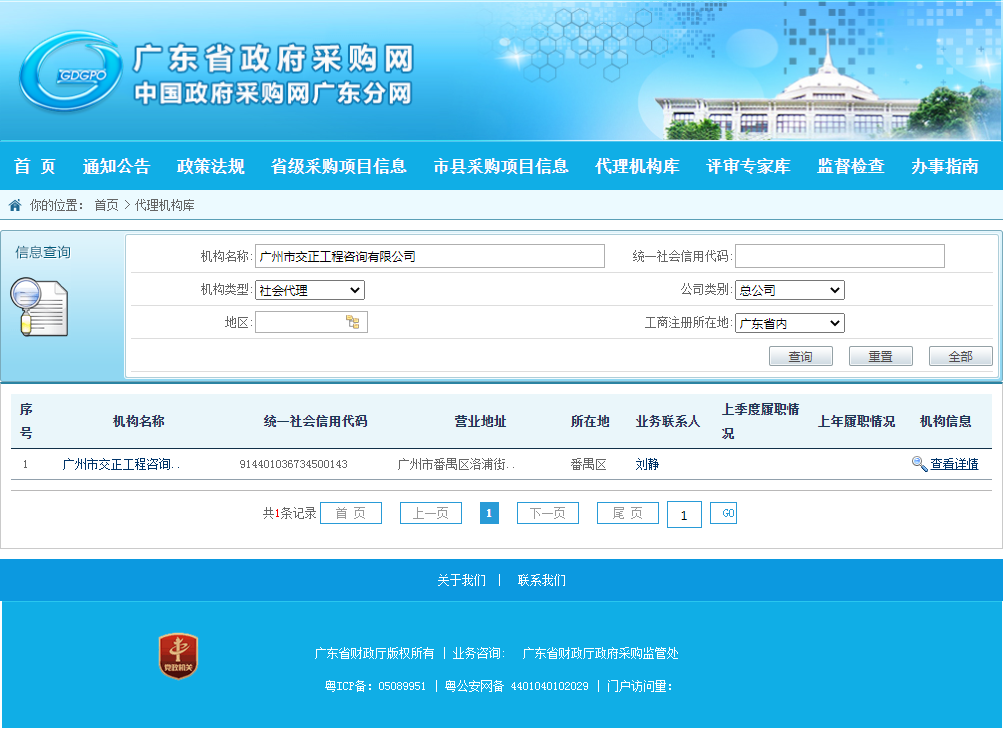1003x729 pixels.
Task: Click the 粤公安网备 4401040102029 text
Action: pyautogui.click(x=516, y=686)
